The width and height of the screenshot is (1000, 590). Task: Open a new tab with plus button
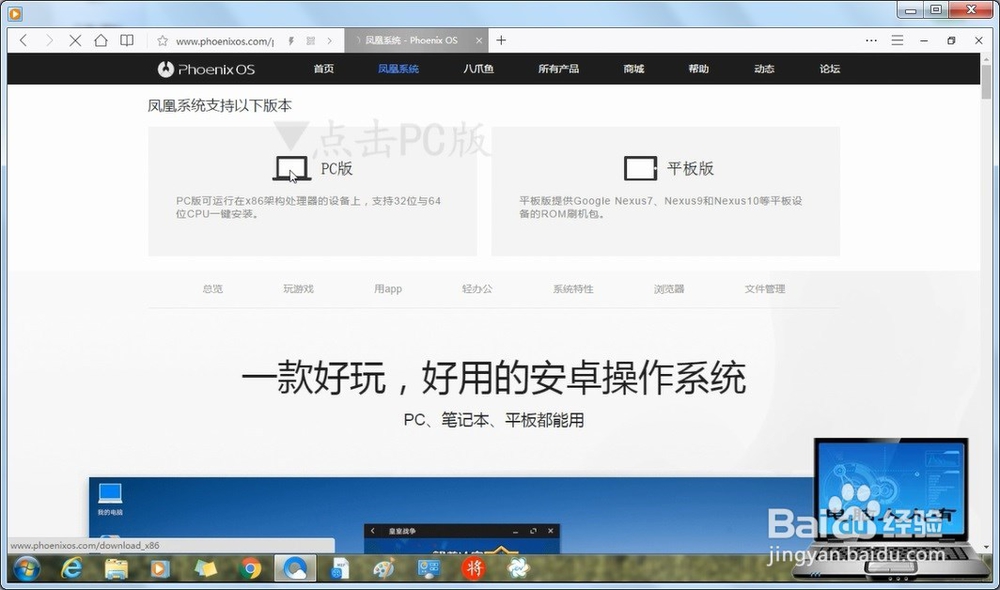point(501,40)
